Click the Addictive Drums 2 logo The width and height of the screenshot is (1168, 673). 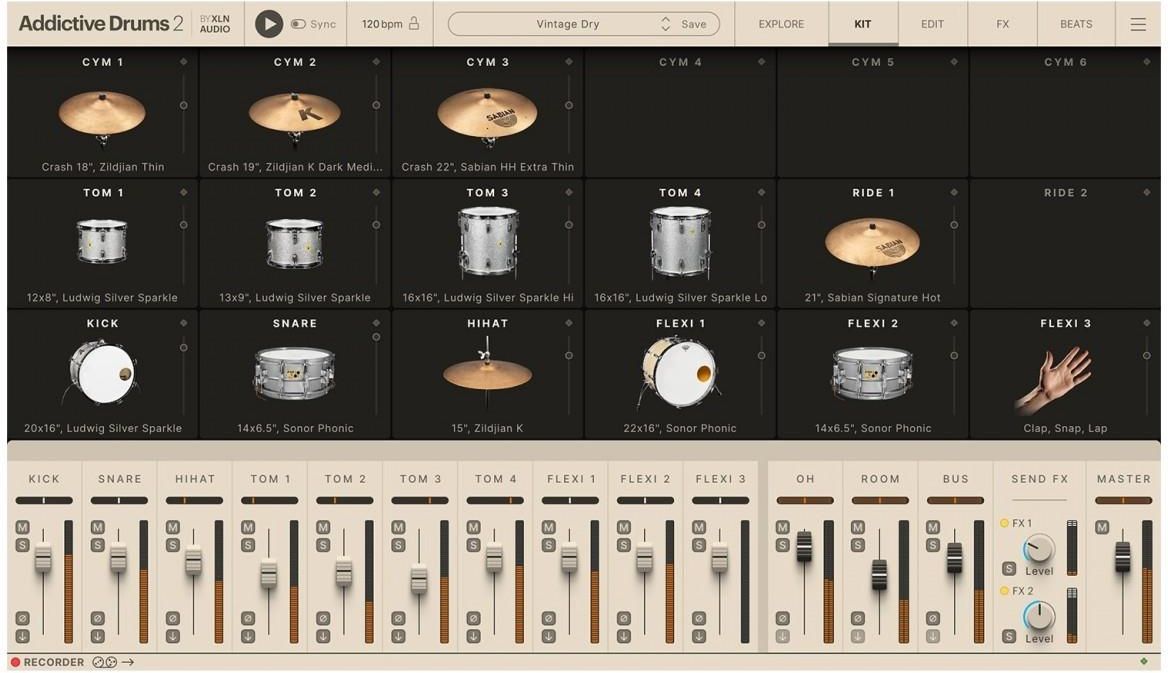click(x=101, y=23)
